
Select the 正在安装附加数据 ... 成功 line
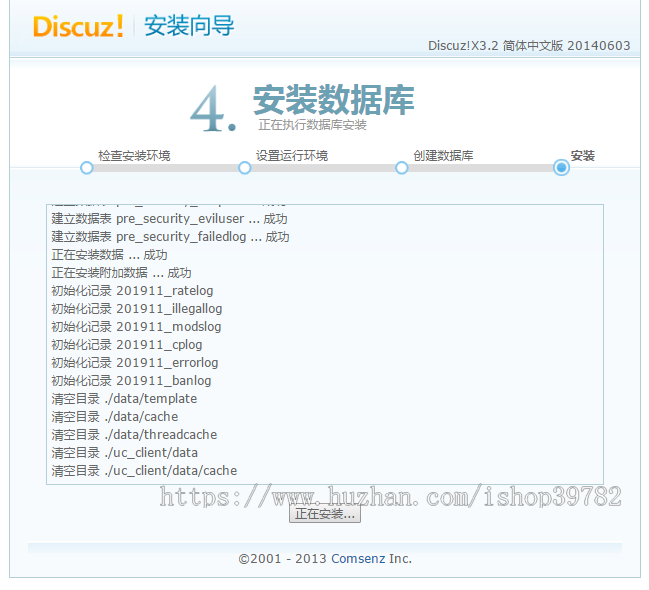(x=121, y=273)
